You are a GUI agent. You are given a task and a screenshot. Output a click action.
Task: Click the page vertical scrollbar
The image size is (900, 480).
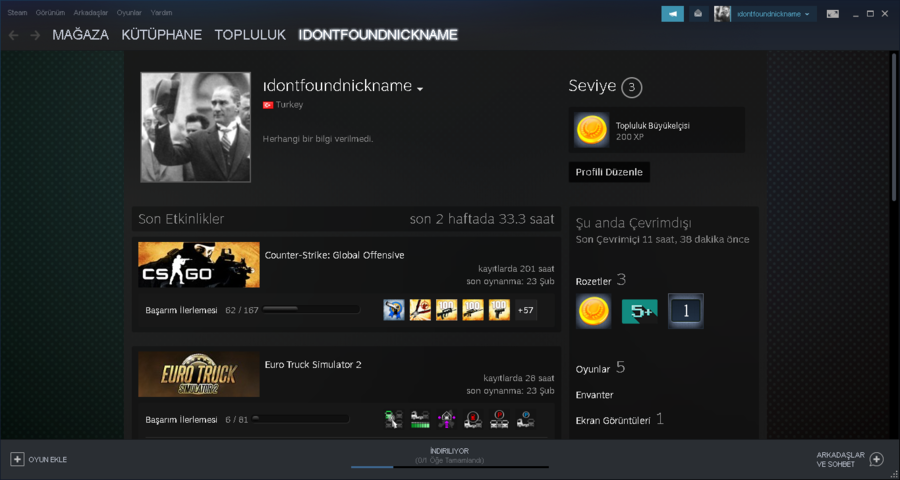[x=893, y=126]
